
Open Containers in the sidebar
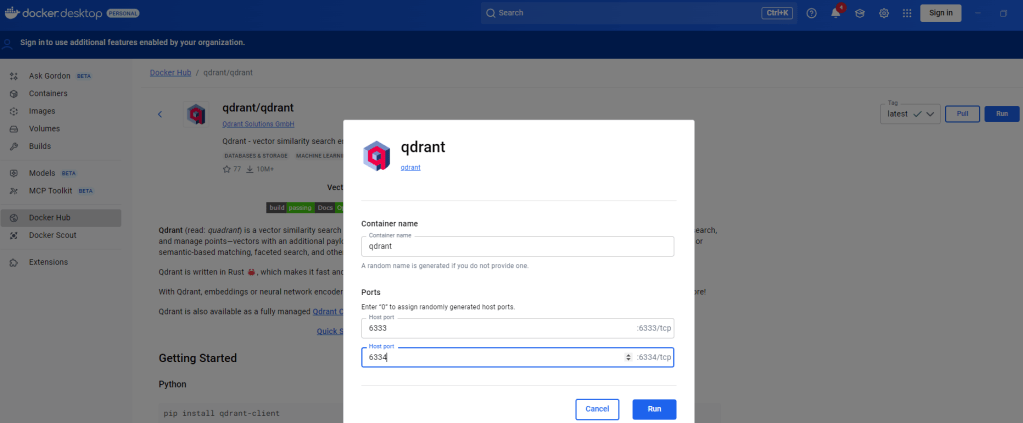[x=48, y=93]
